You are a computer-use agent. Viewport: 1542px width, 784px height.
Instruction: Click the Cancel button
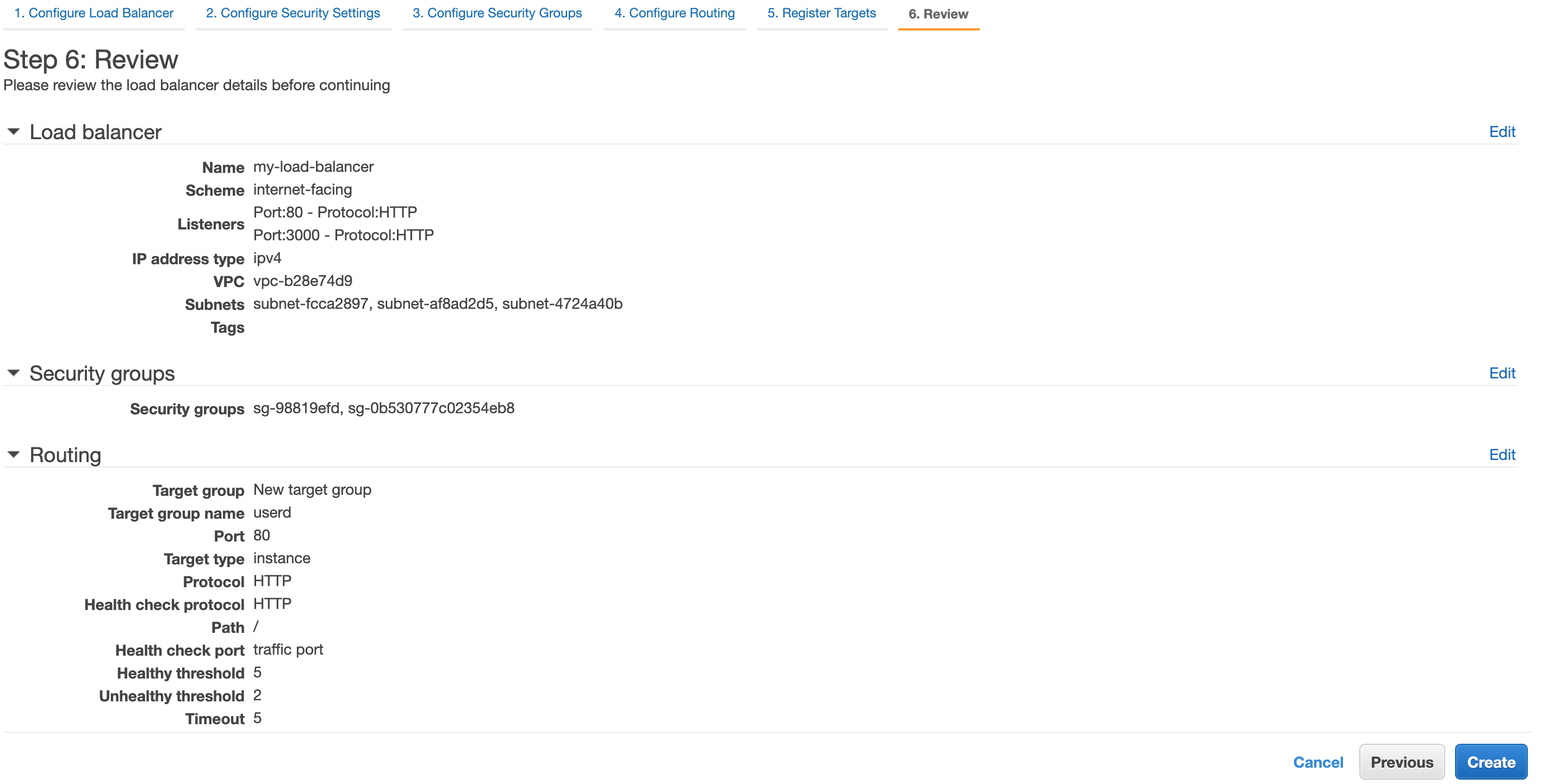[x=1319, y=761]
